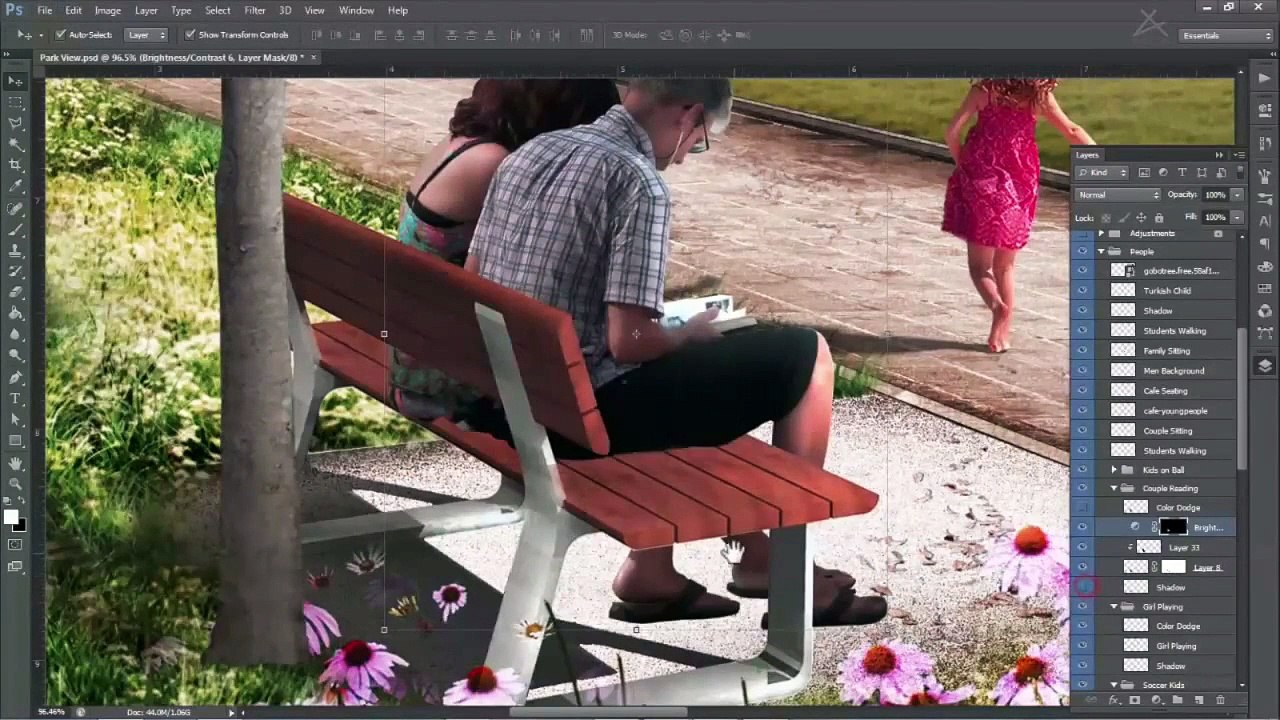Filter layers by type (T) icon
Screen dimensions: 1280x720
1182,173
